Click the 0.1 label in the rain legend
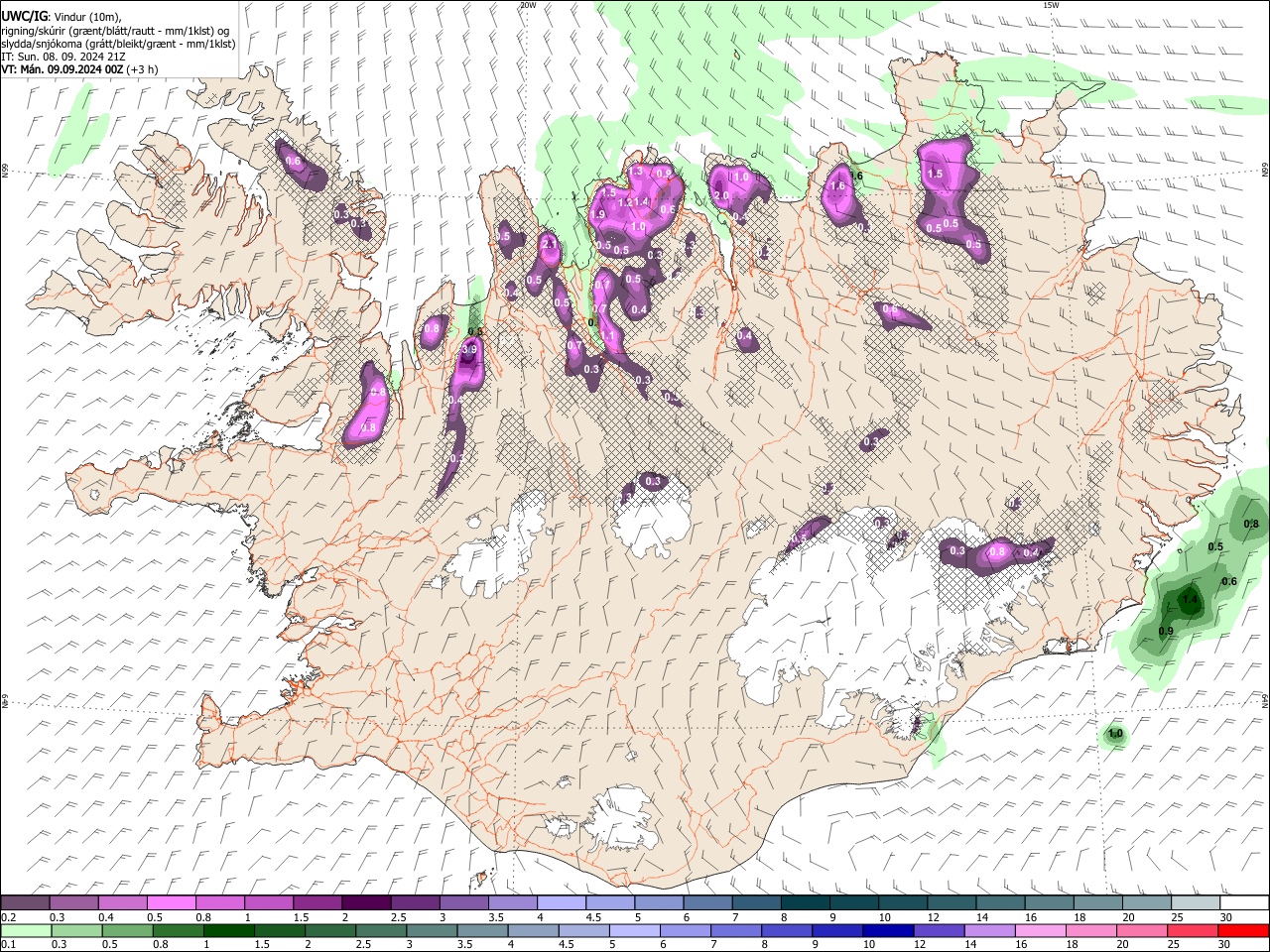Image resolution: width=1270 pixels, height=952 pixels. tap(9, 944)
